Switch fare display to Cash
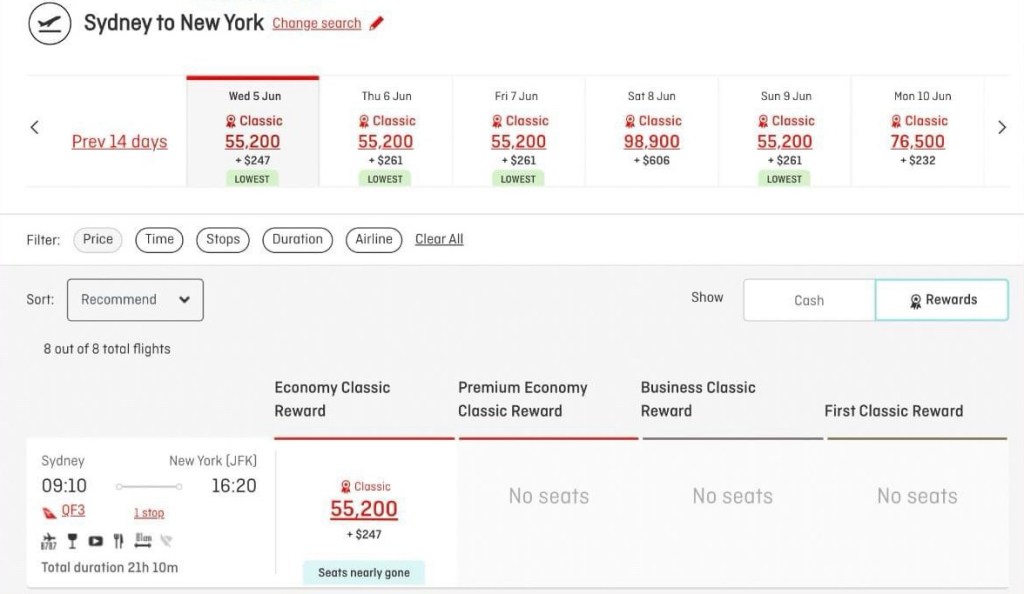The width and height of the screenshot is (1024, 594). click(x=809, y=300)
